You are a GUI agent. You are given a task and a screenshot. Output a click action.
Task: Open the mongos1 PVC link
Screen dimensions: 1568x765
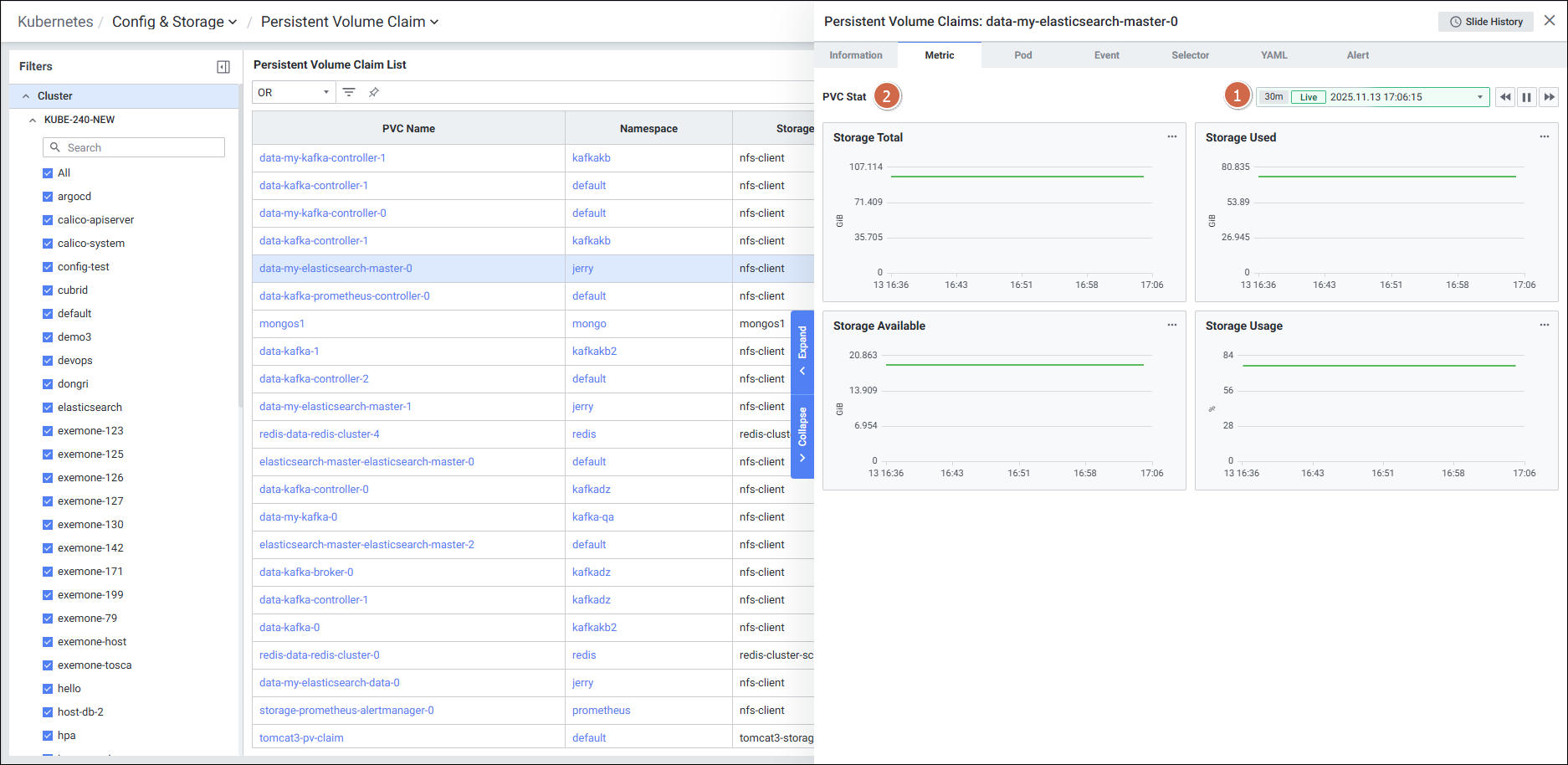(282, 324)
